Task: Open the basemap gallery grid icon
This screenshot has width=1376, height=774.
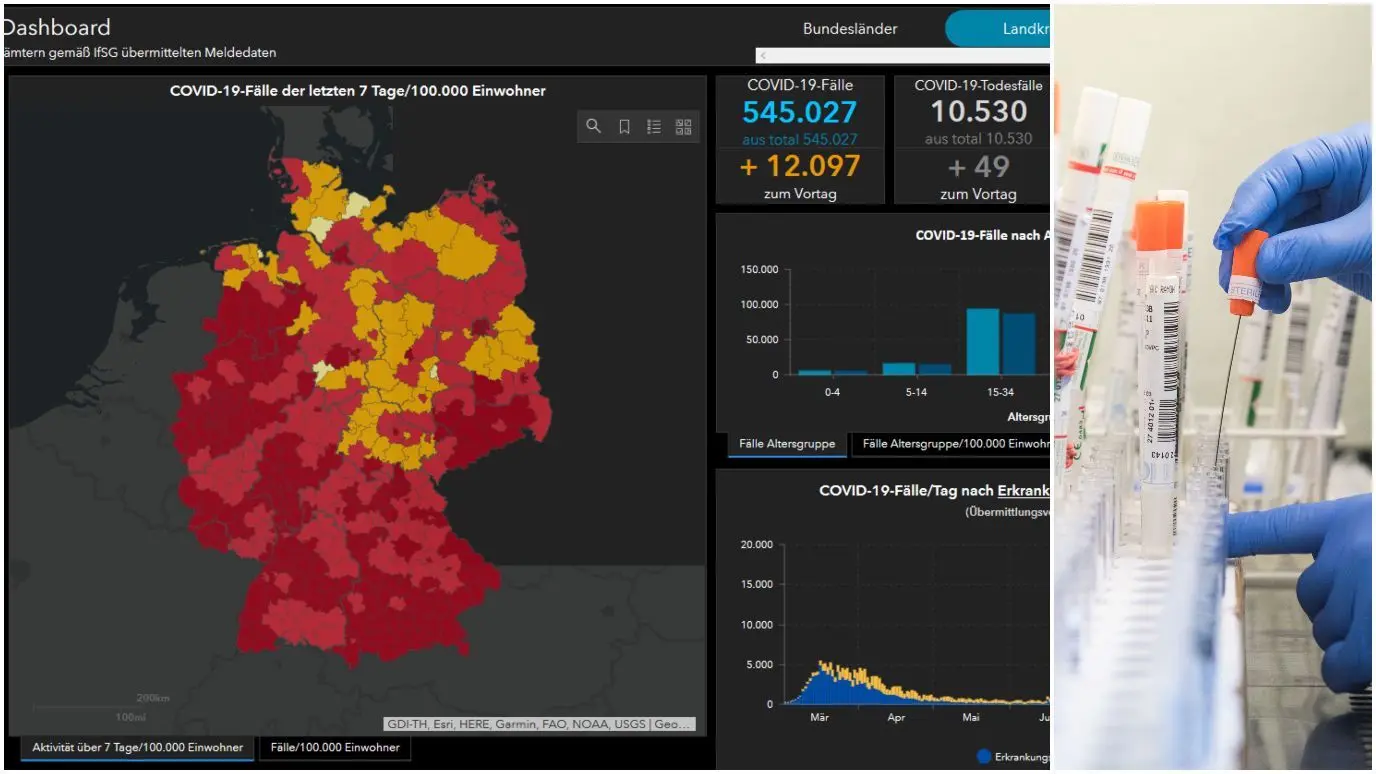Action: tap(684, 126)
